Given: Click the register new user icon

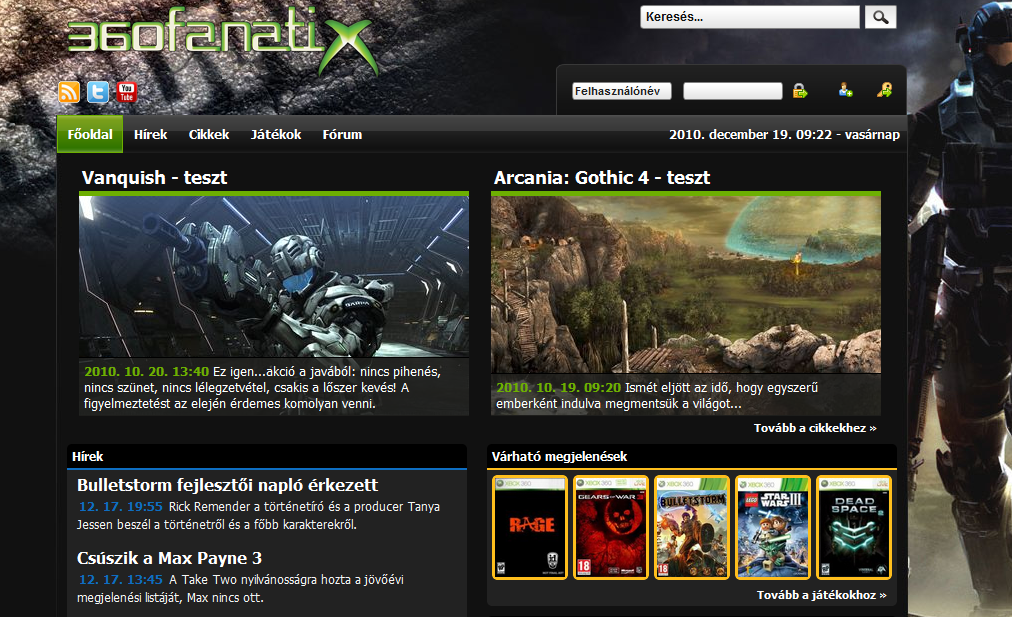Looking at the screenshot, I should click(x=845, y=90).
